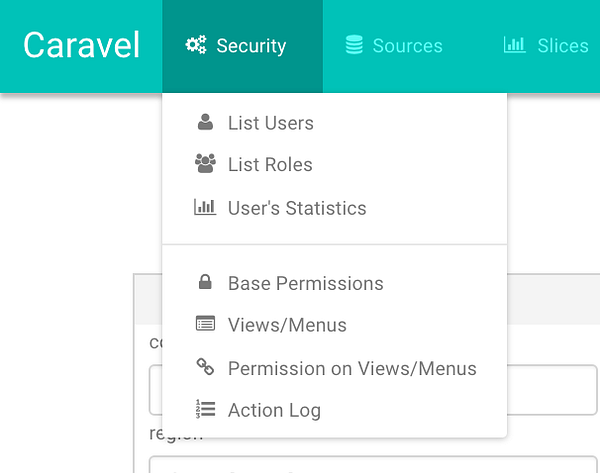The image size is (600, 473).
Task: Click the group icon beside List Roles
Action: (205, 163)
